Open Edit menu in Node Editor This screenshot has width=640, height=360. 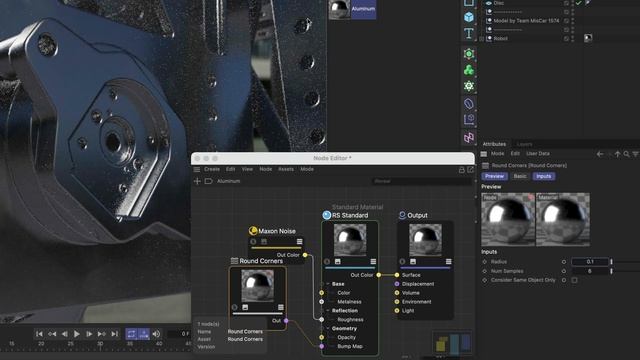tap(231, 169)
